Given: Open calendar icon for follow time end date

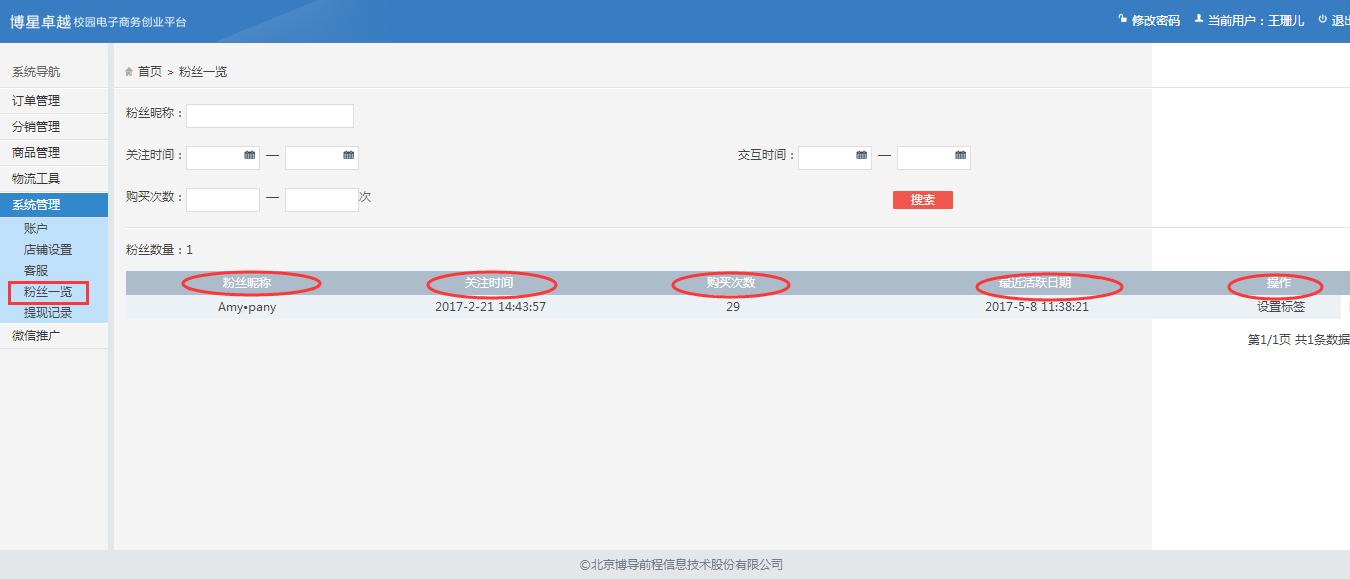Looking at the screenshot, I should (349, 156).
